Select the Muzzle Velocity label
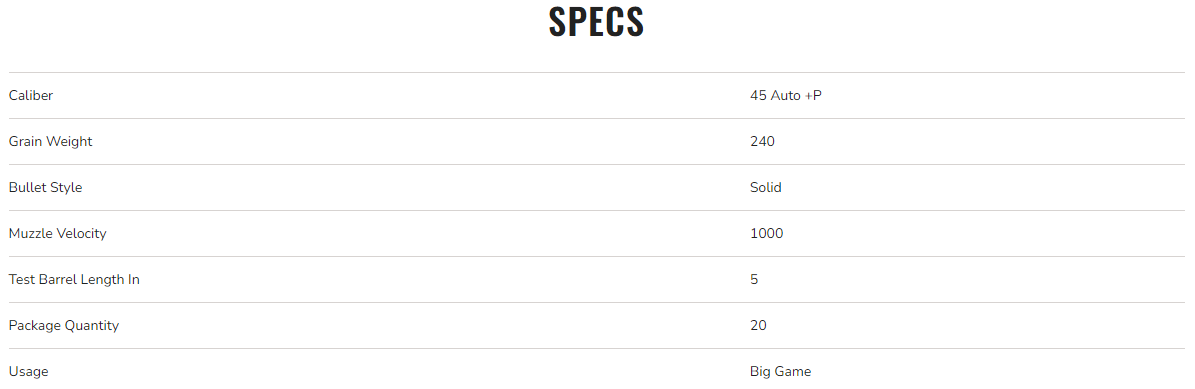This screenshot has width=1195, height=389. point(57,233)
